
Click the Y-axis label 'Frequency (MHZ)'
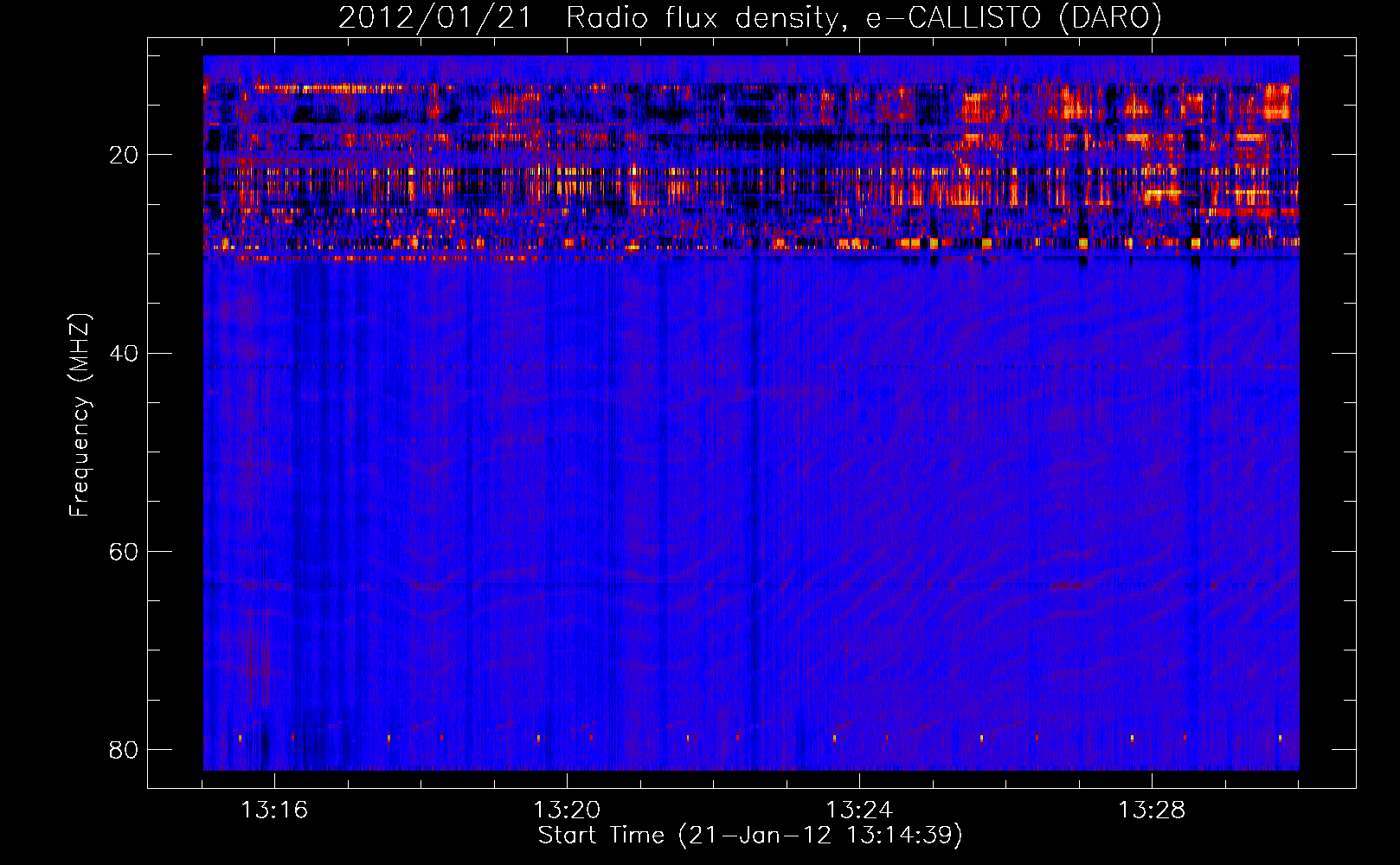pyautogui.click(x=80, y=415)
